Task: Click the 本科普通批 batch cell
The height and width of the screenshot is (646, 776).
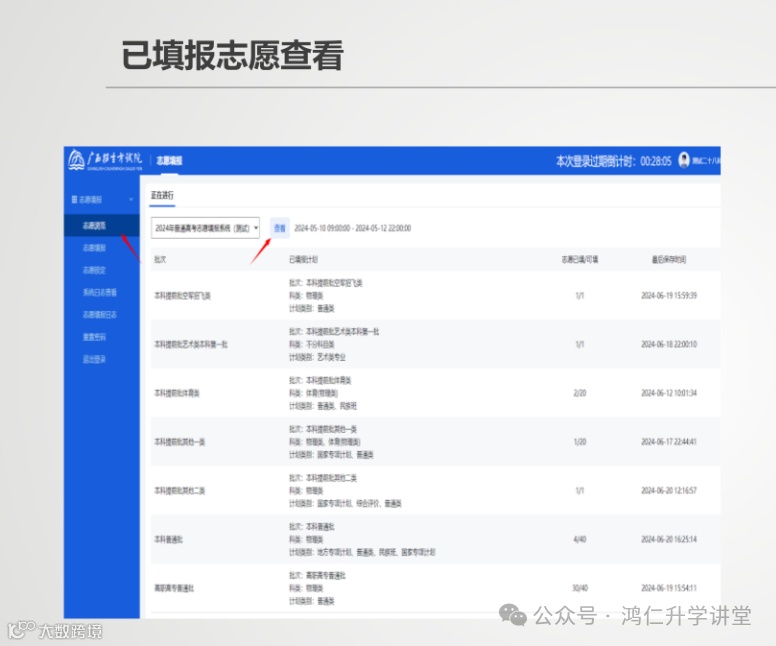Action: [168, 540]
